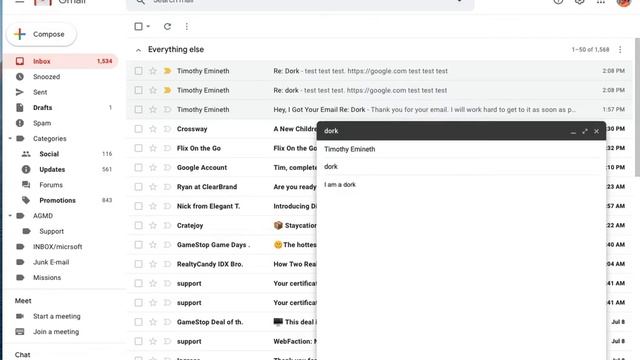Click Join a meeting
This screenshot has width=640, height=360.
56,332
